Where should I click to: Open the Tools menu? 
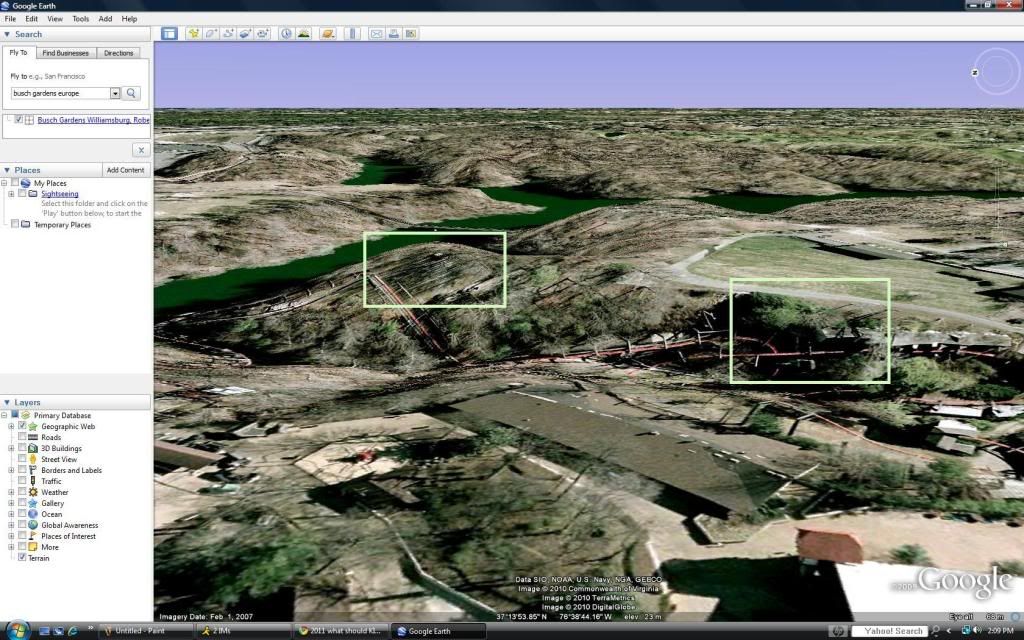80,19
